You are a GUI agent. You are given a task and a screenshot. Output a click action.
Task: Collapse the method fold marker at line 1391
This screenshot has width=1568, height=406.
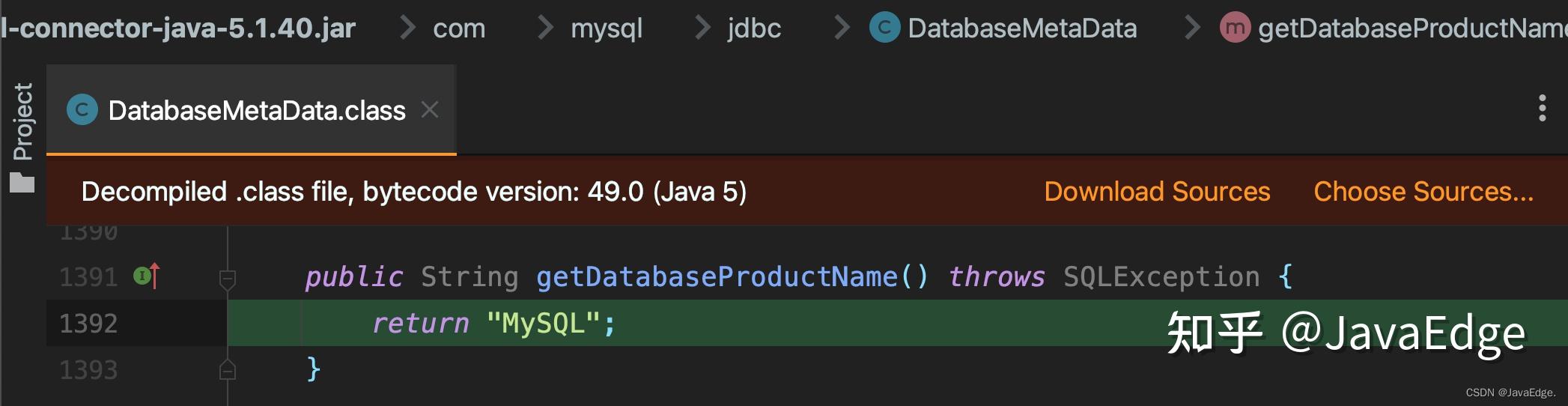[228, 279]
